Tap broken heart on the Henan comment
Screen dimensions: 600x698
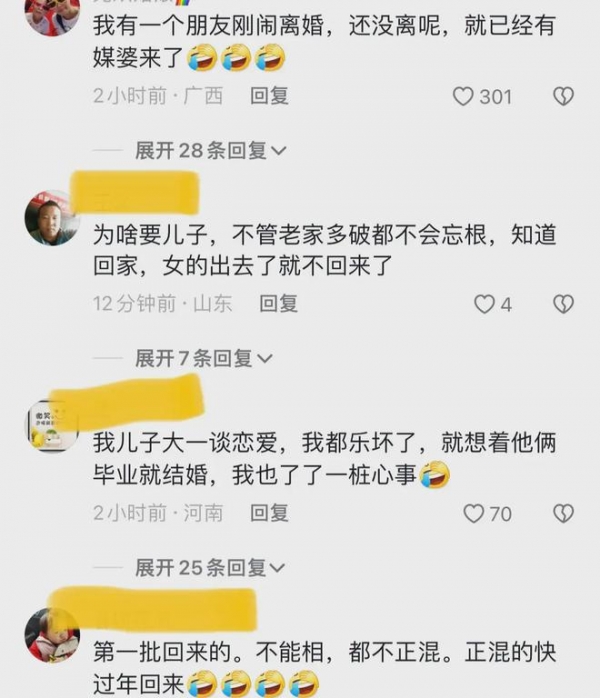(x=563, y=514)
